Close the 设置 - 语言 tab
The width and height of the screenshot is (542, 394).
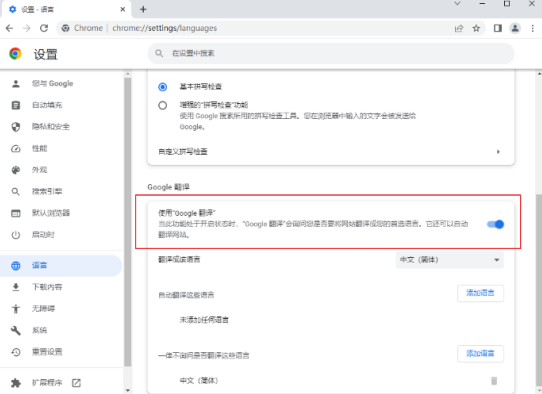[123, 9]
